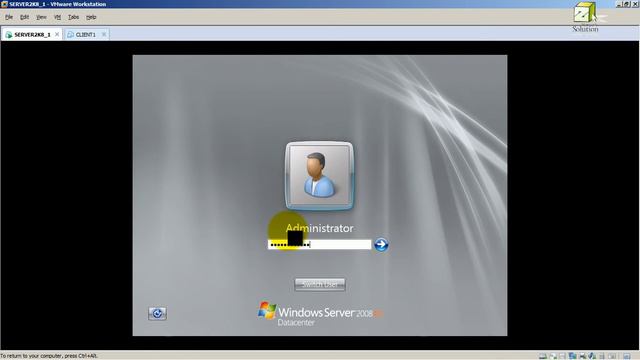Close the CLIENT1 tab

[x=104, y=34]
